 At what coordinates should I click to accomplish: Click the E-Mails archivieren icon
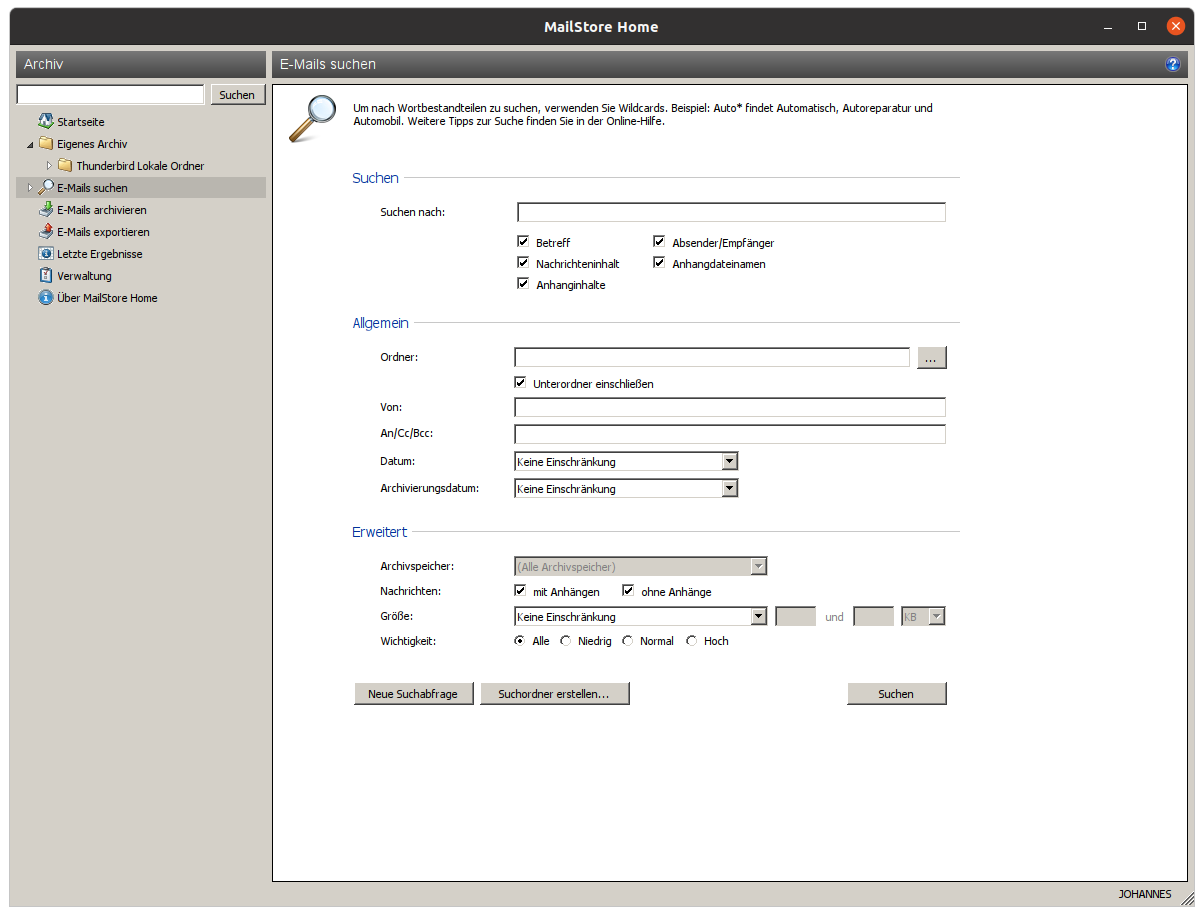[46, 210]
